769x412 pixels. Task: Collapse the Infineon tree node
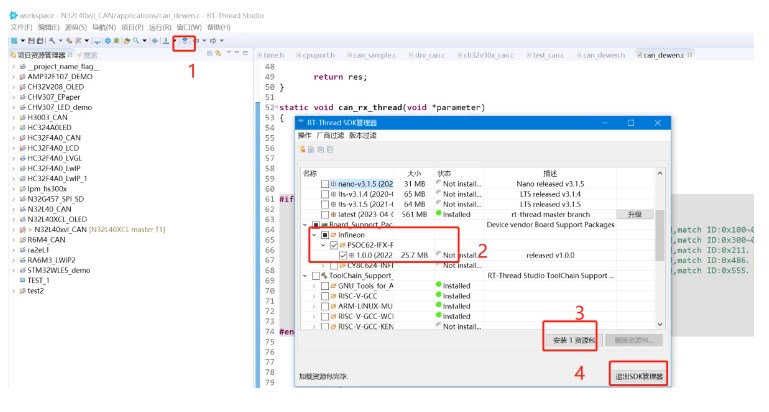coord(314,235)
